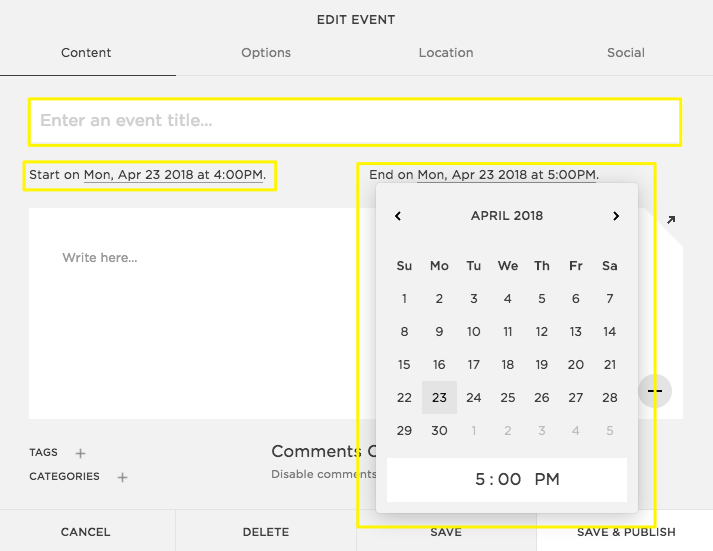Open the Location tab
The image size is (713, 551).
click(x=446, y=53)
